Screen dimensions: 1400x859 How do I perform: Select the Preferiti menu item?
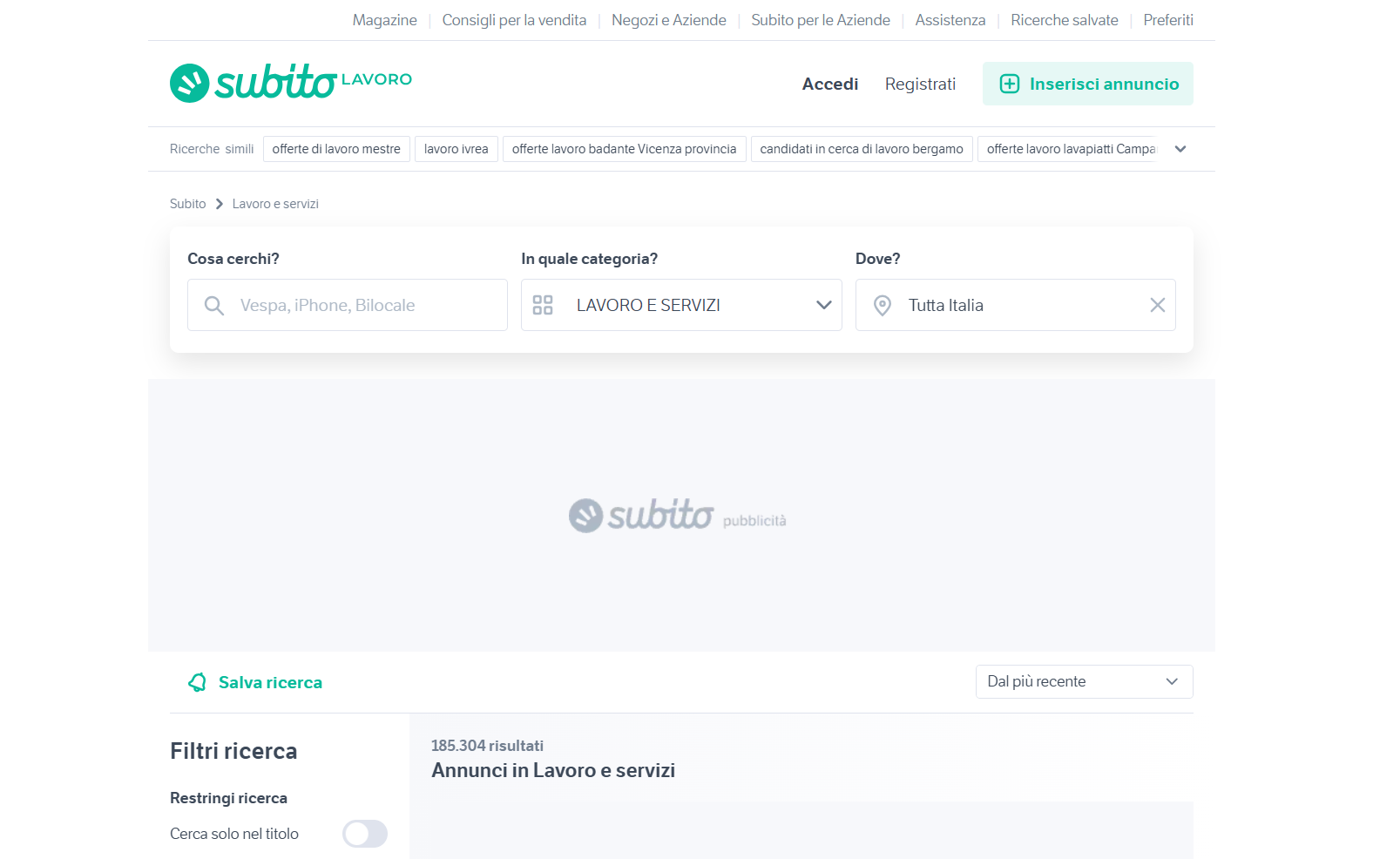click(1168, 19)
